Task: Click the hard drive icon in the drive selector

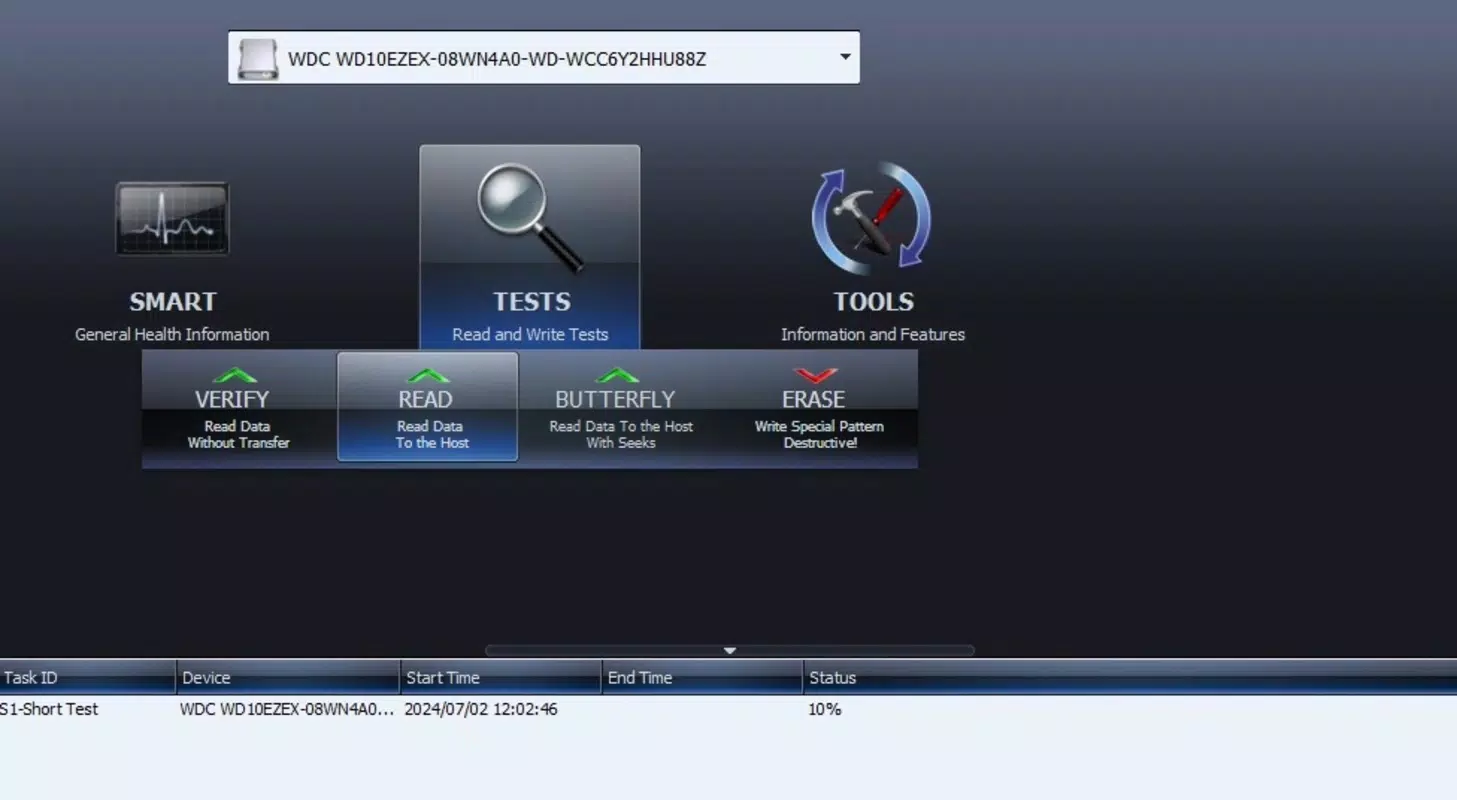Action: [x=258, y=59]
